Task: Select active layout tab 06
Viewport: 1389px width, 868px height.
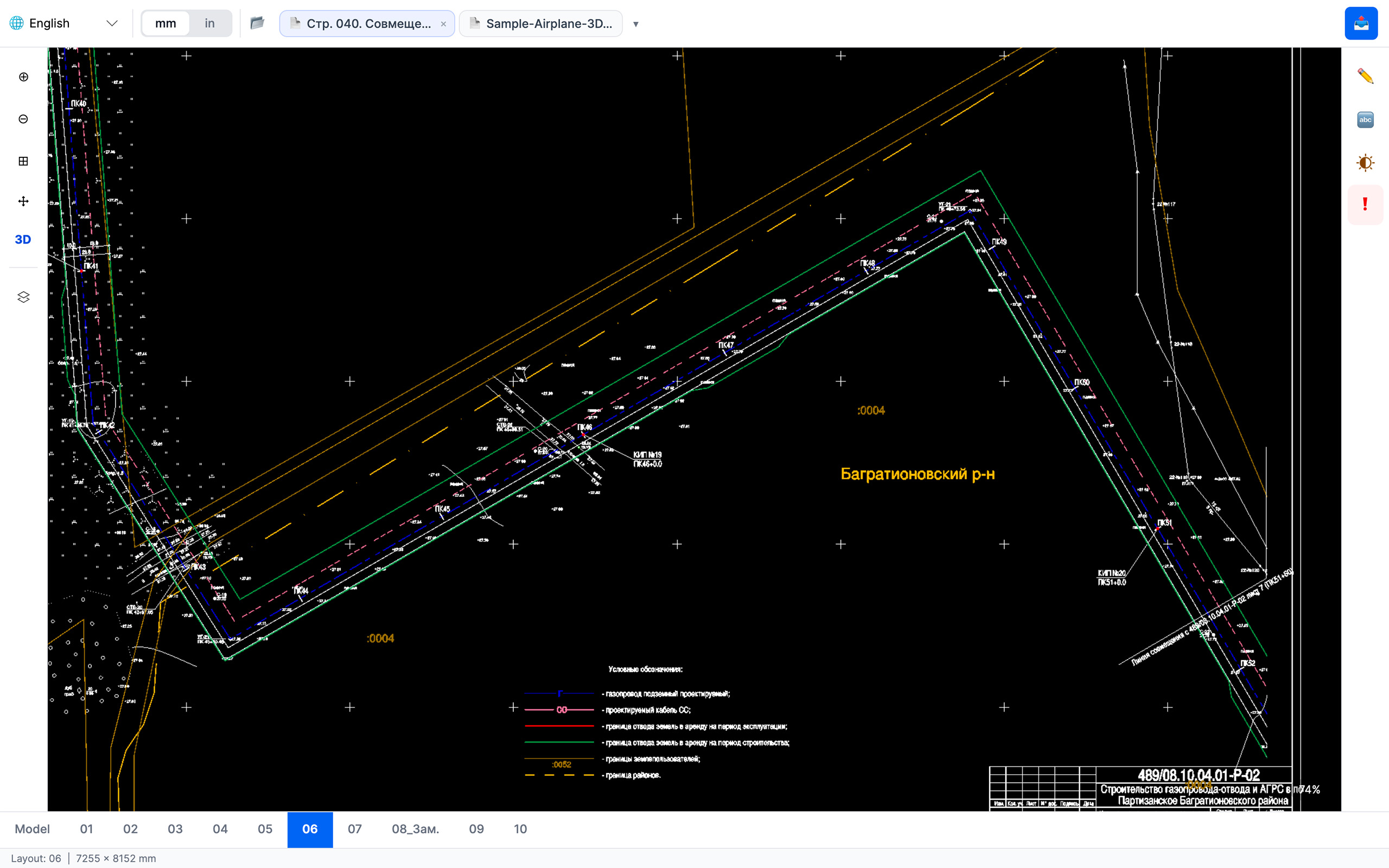Action: pos(310,829)
